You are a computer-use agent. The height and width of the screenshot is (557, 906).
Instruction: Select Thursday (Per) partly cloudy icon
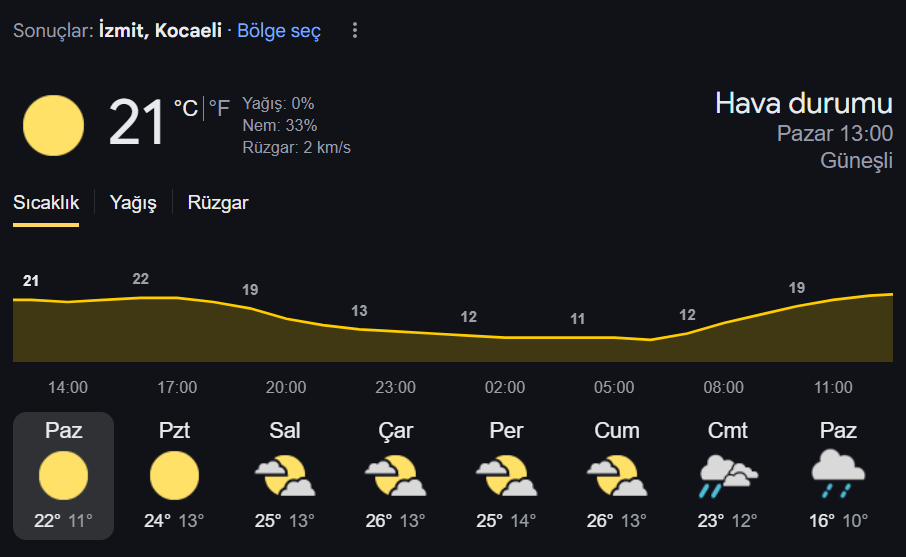coord(506,476)
